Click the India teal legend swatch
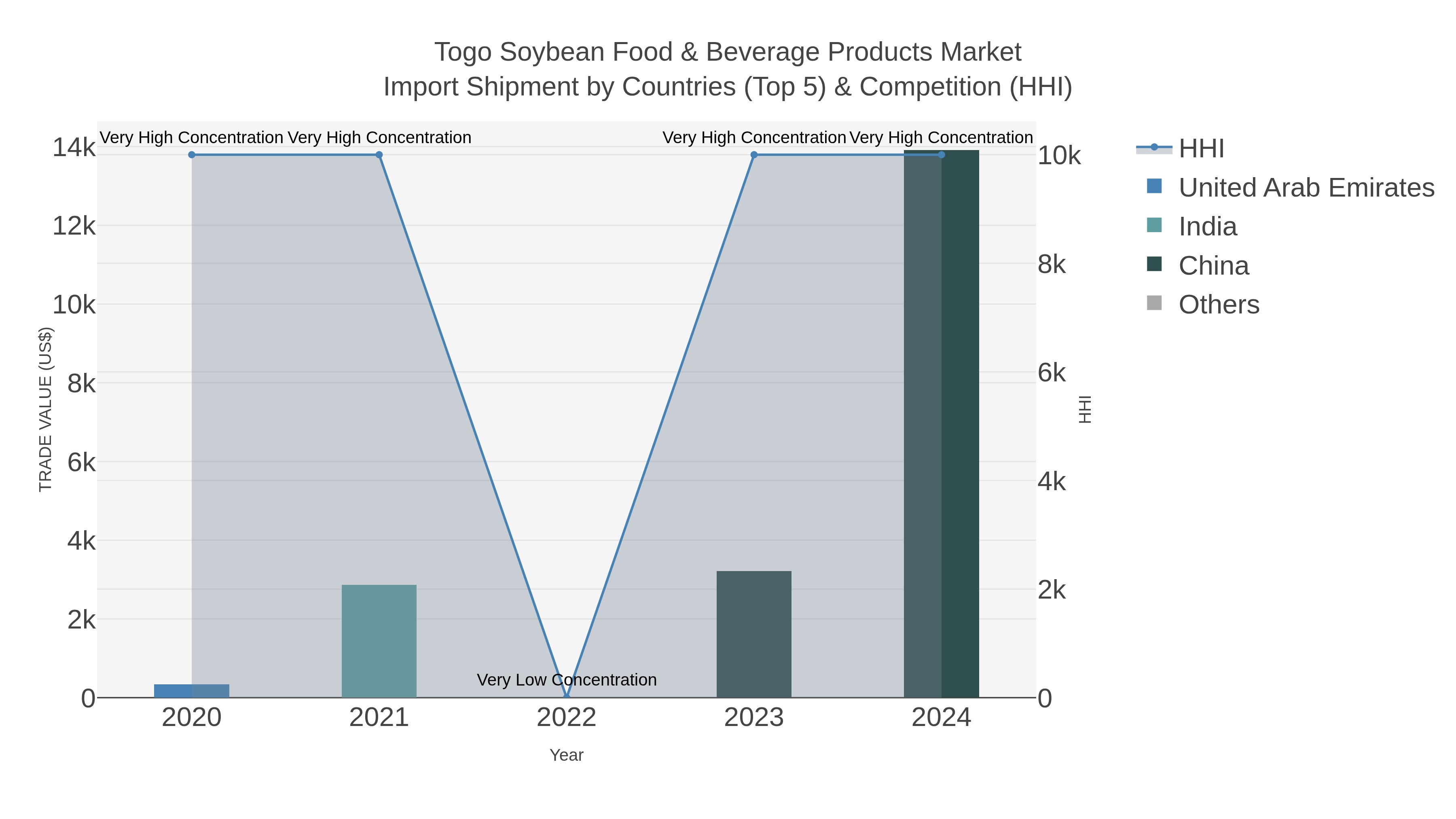 click(1154, 225)
